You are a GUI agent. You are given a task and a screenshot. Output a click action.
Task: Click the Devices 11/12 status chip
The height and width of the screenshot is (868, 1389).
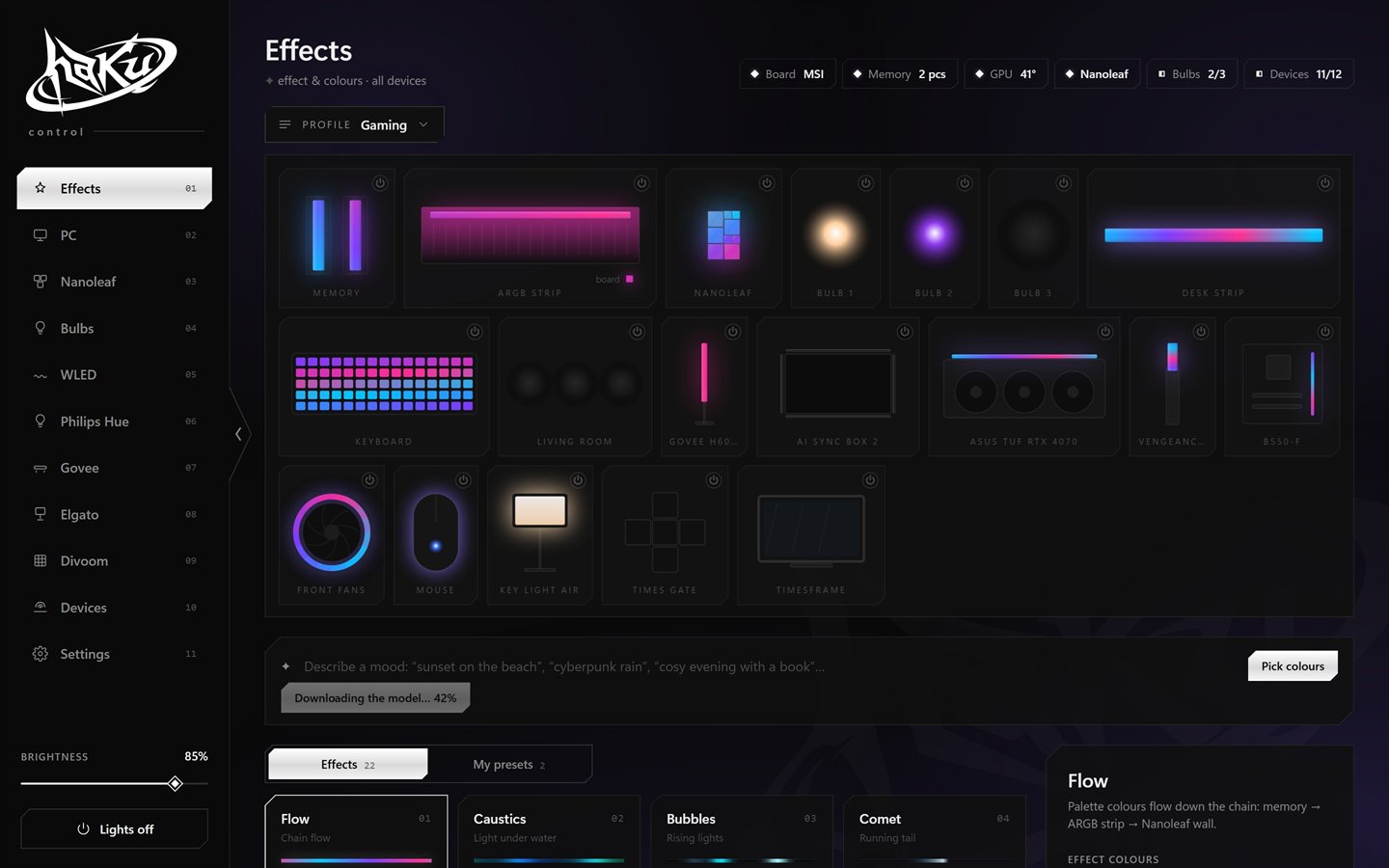tap(1299, 74)
